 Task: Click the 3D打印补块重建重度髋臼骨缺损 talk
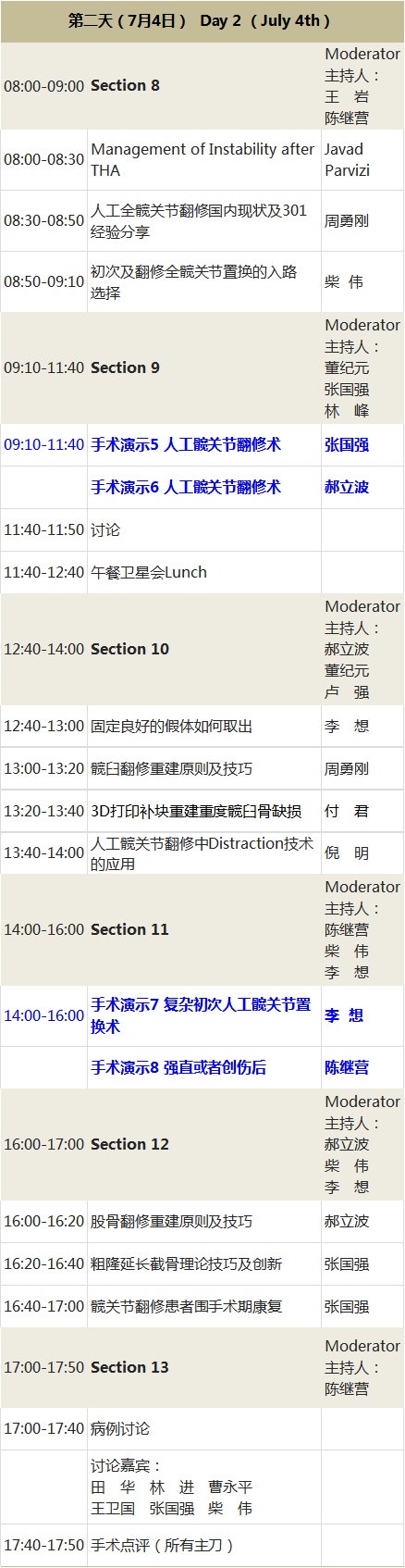click(196, 811)
